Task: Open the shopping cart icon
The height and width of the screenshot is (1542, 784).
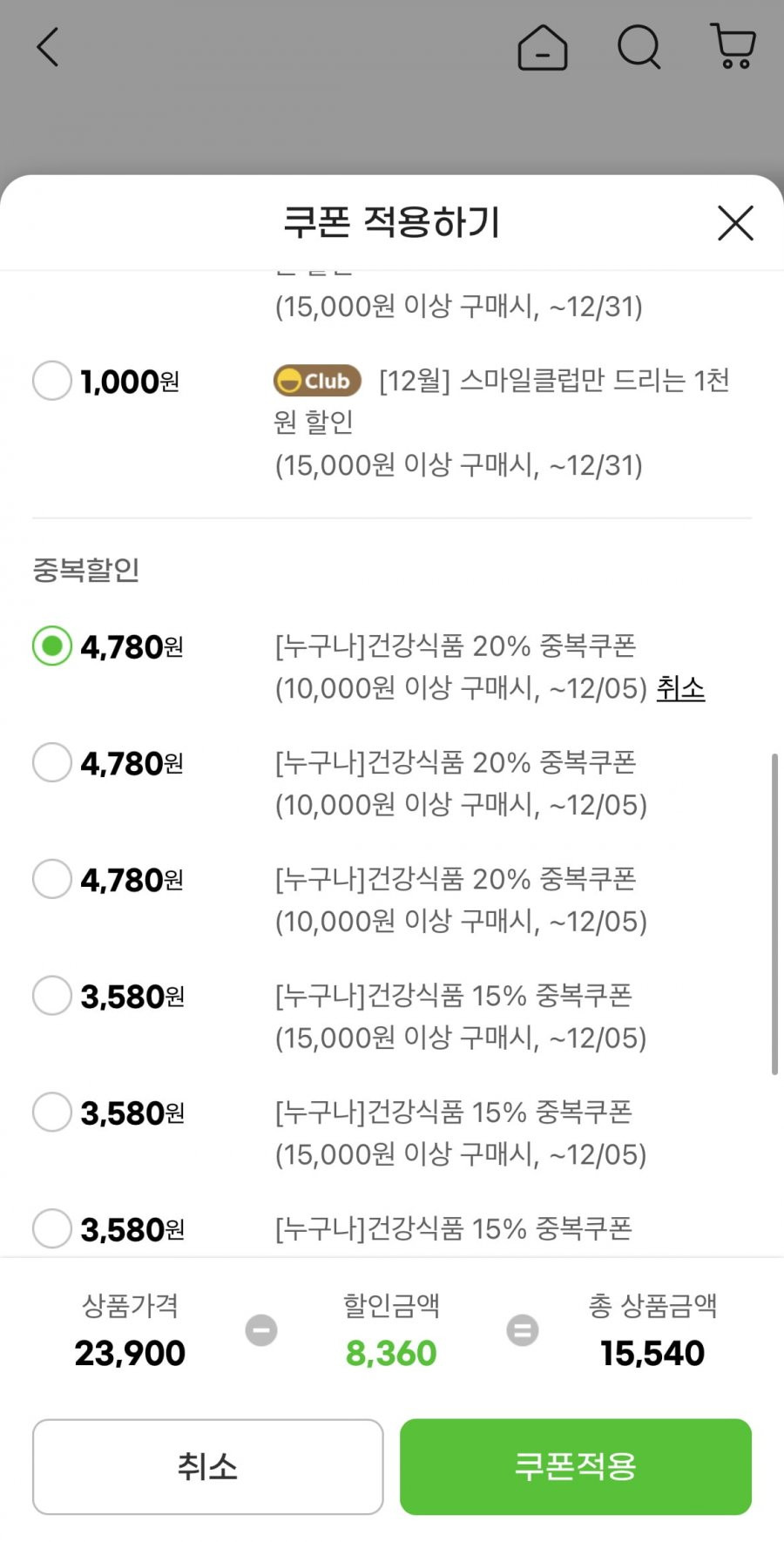Action: tap(733, 46)
